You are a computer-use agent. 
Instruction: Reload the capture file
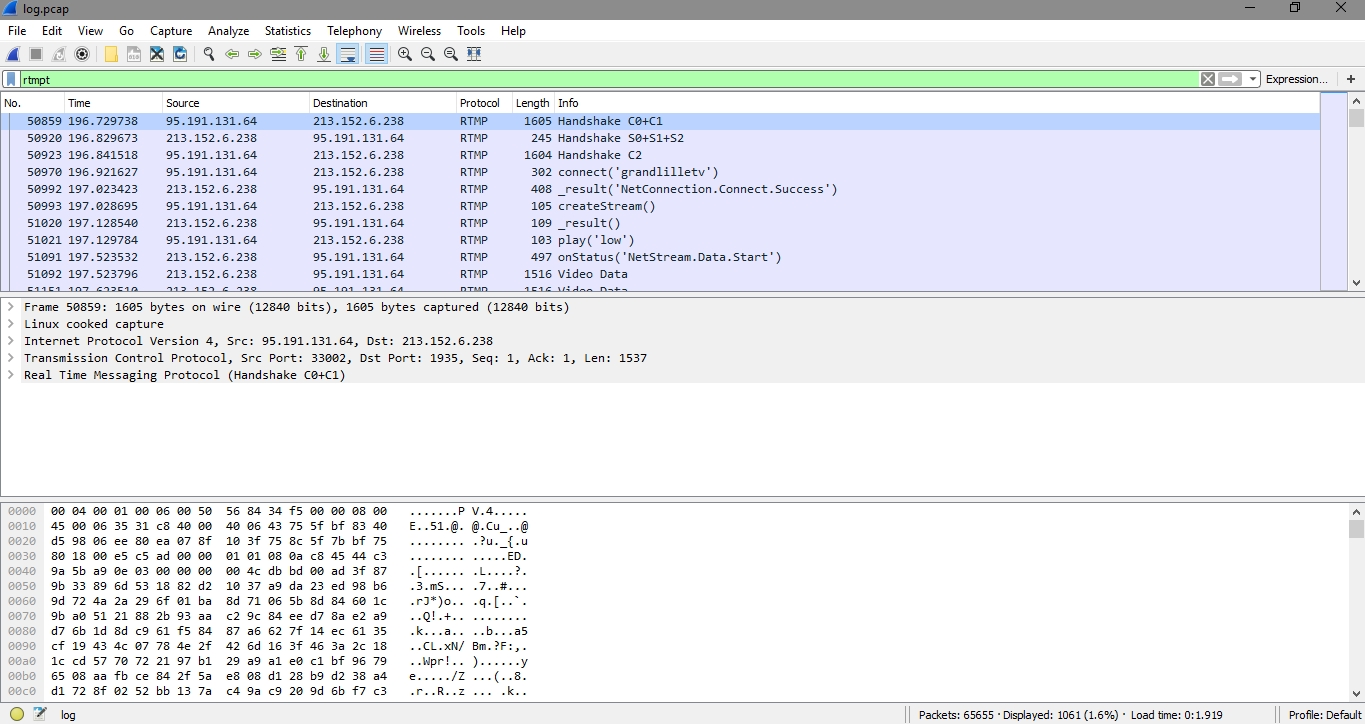pos(180,54)
